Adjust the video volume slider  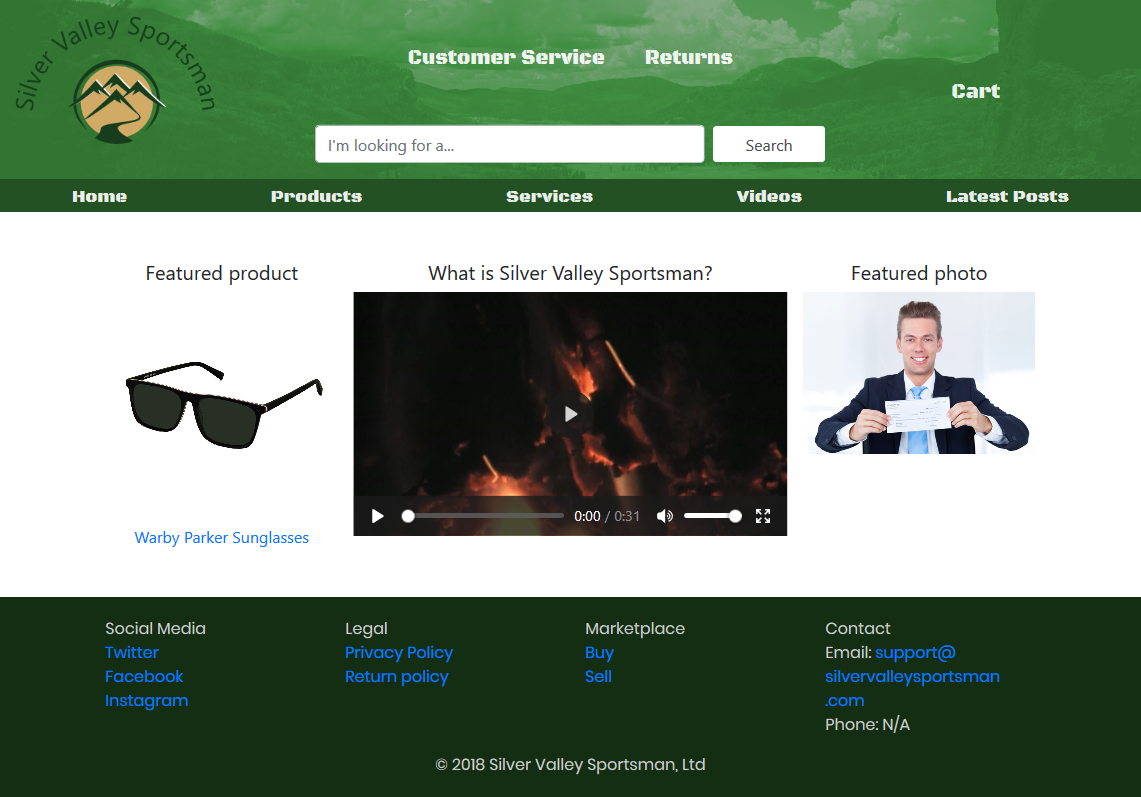coord(711,516)
